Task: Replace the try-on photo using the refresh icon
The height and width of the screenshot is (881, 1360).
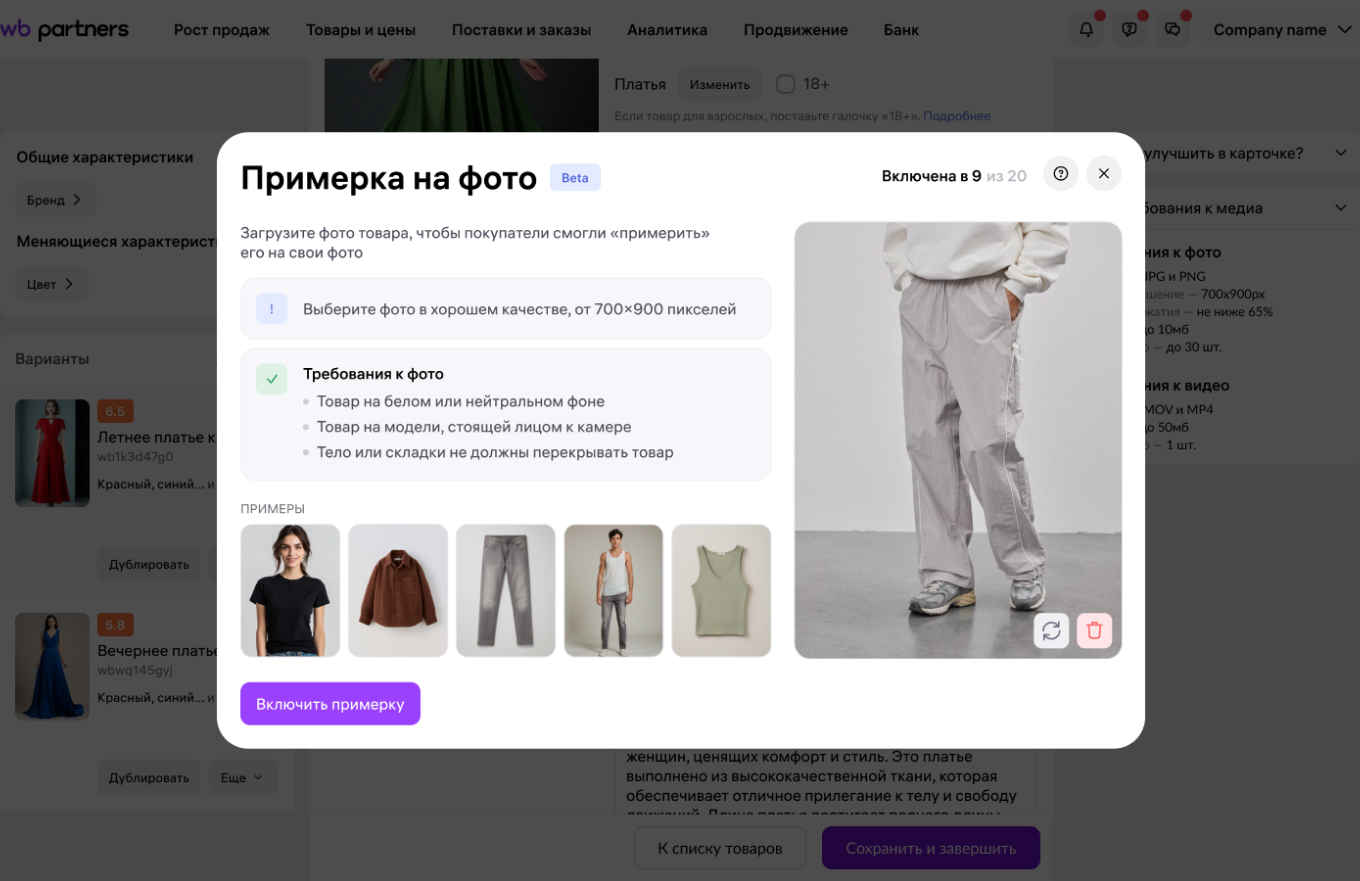Action: tap(1051, 631)
